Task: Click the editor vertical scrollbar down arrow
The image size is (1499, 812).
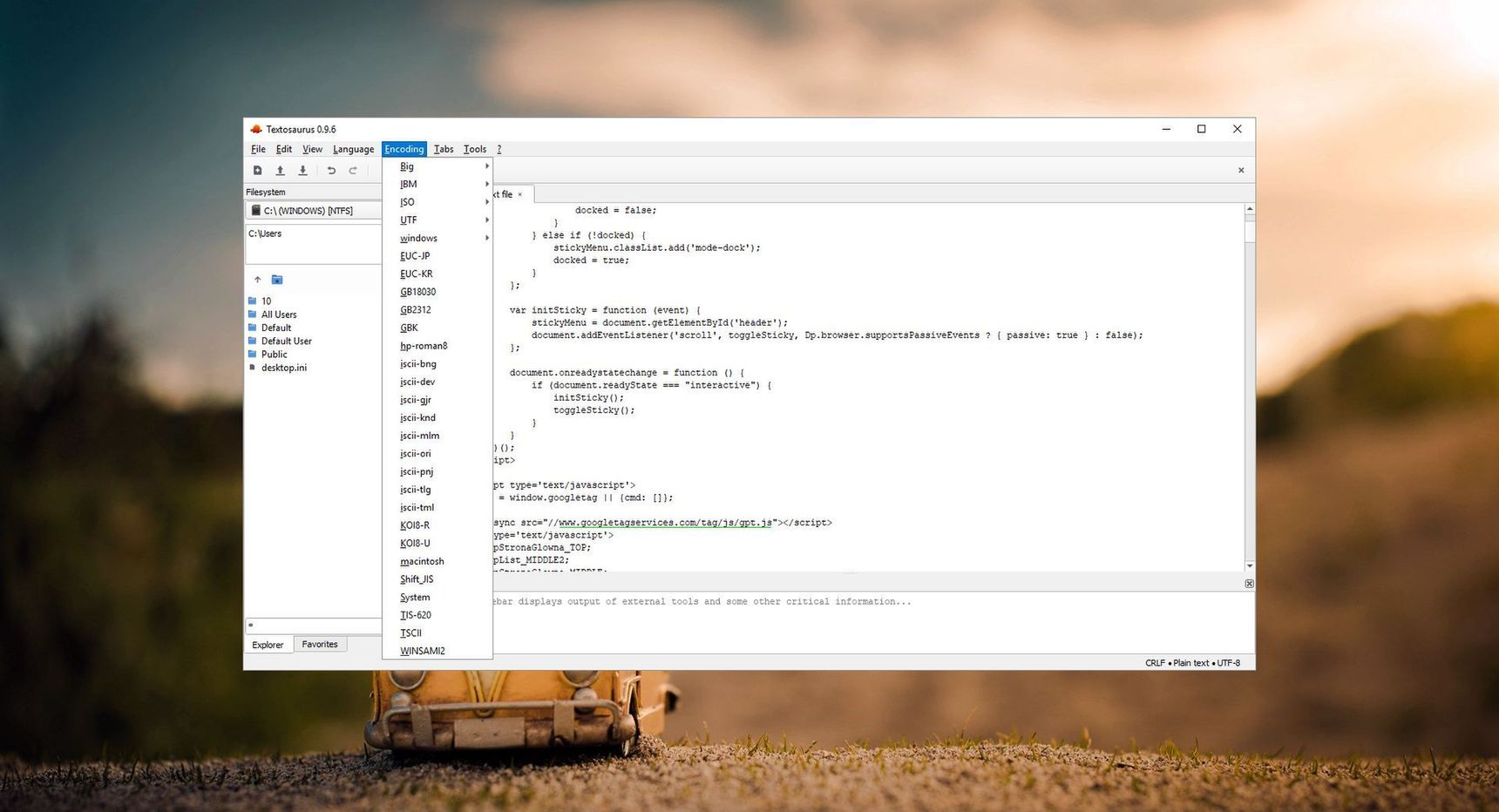Action: [x=1250, y=565]
